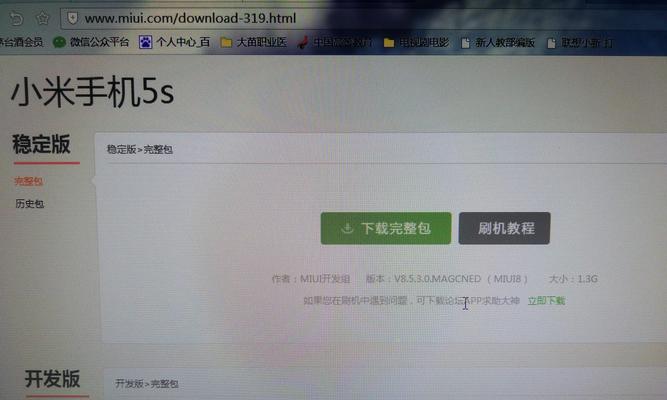Click the Baidu paw icon bookmark
The image size is (667, 400).
145,42
